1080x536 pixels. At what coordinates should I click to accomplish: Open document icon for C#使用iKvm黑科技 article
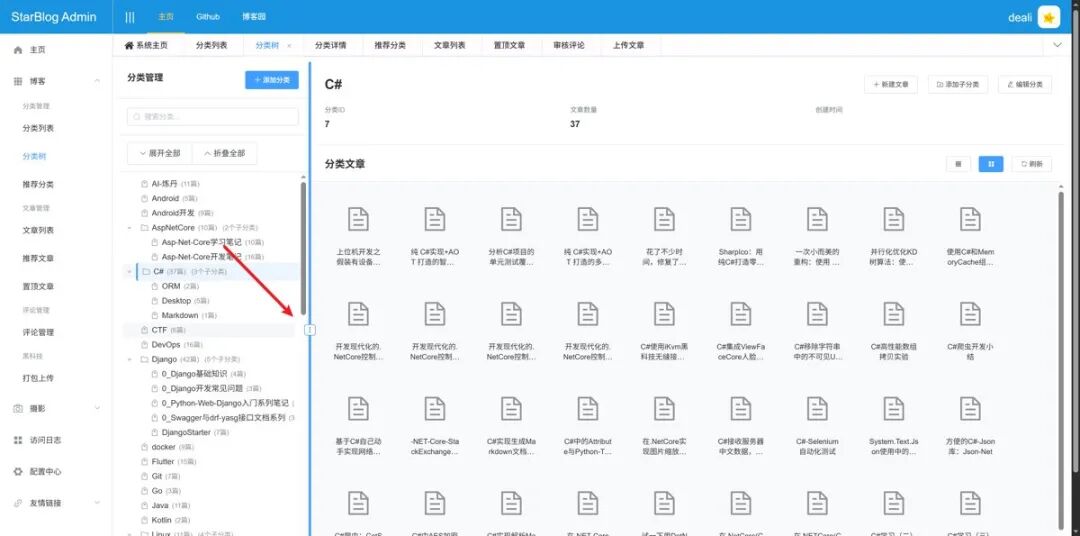[664, 313]
